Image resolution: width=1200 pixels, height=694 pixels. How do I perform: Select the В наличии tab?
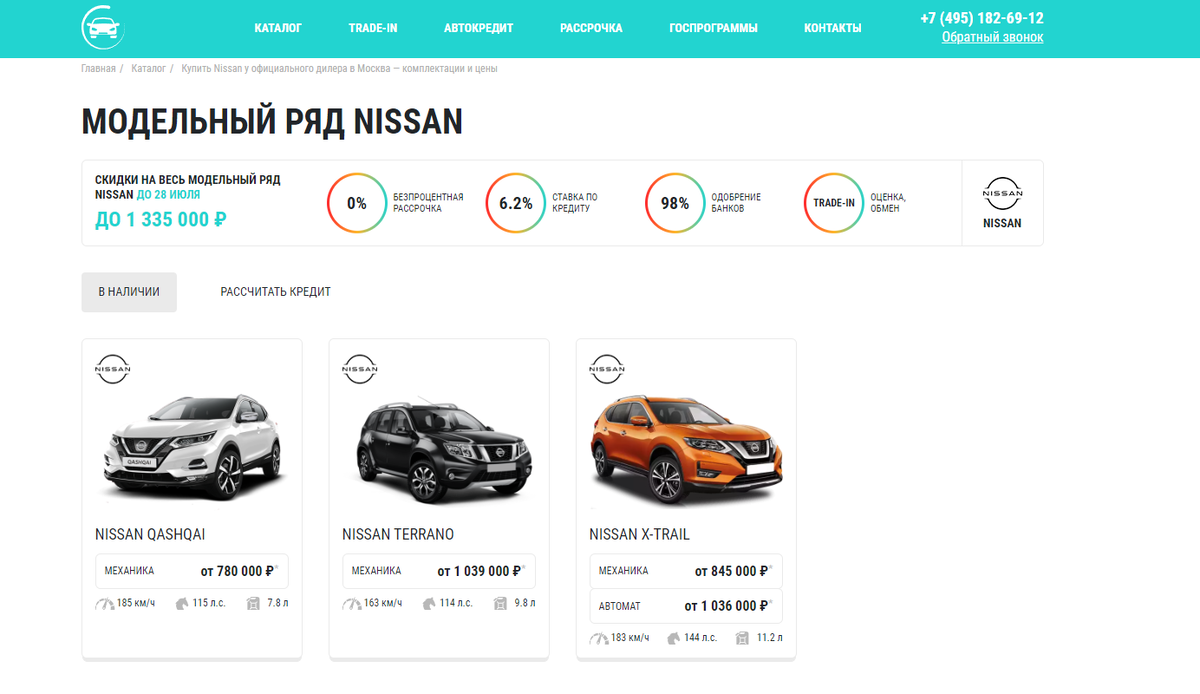tap(129, 292)
